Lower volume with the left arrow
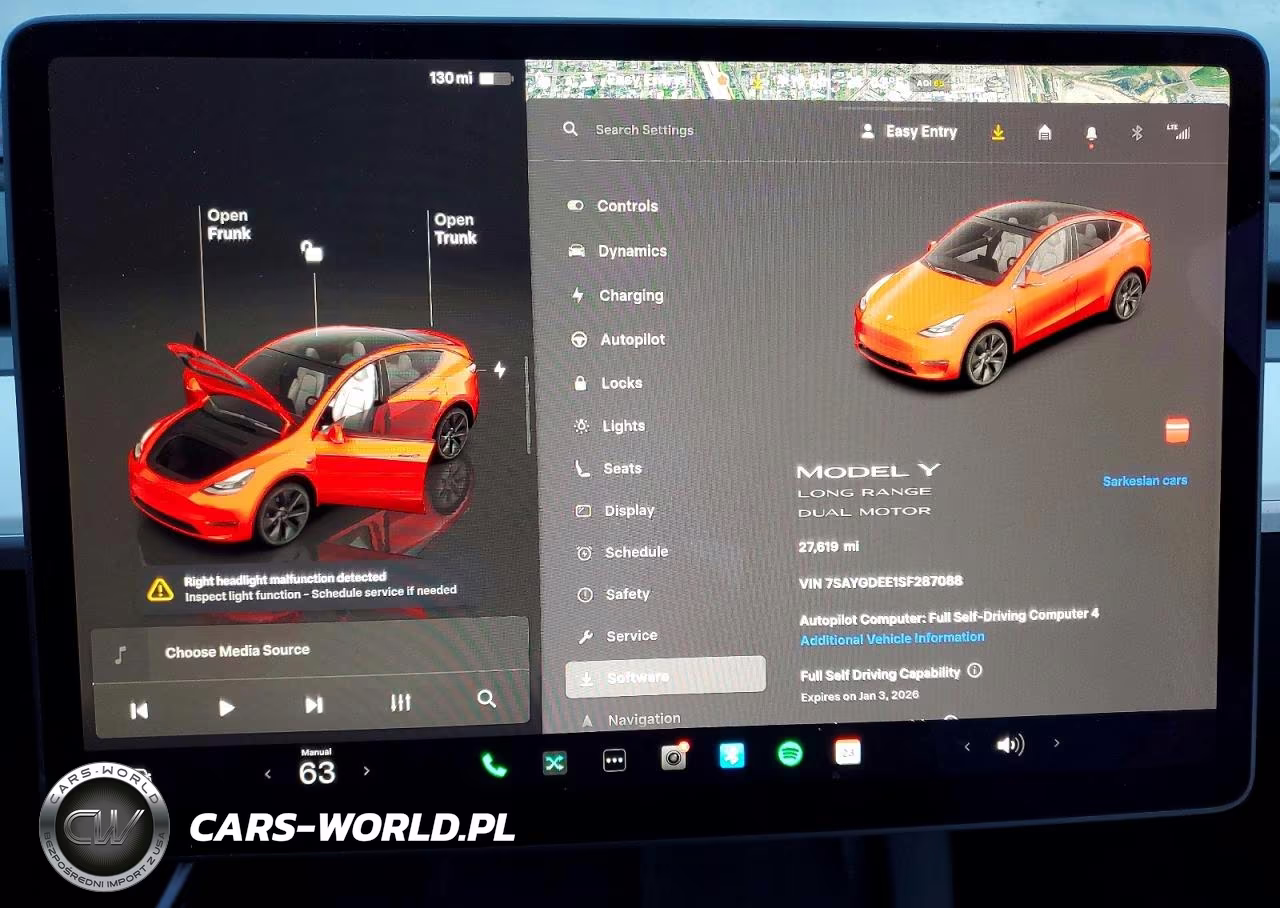This screenshot has height=908, width=1280. (x=967, y=747)
